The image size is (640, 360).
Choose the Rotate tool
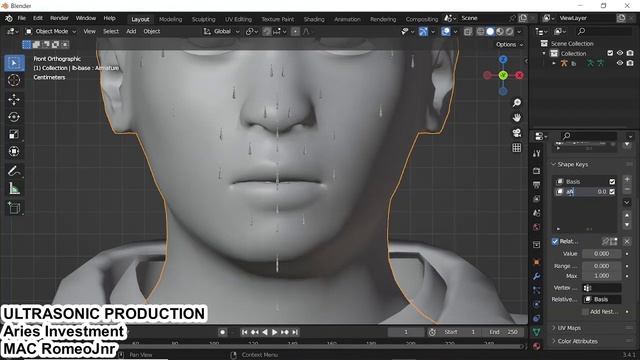(x=14, y=117)
